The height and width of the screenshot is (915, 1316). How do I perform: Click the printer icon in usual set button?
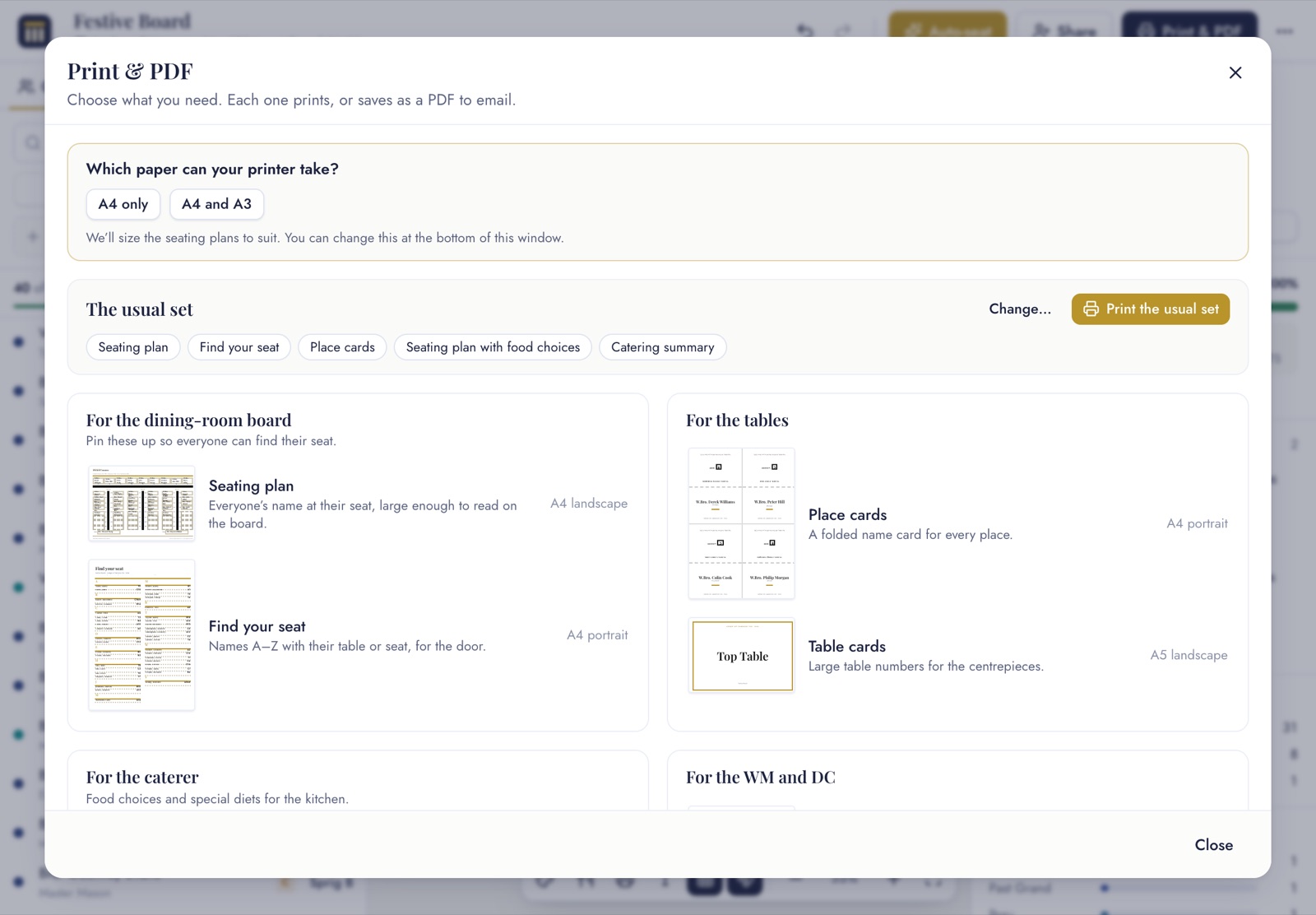tap(1091, 309)
